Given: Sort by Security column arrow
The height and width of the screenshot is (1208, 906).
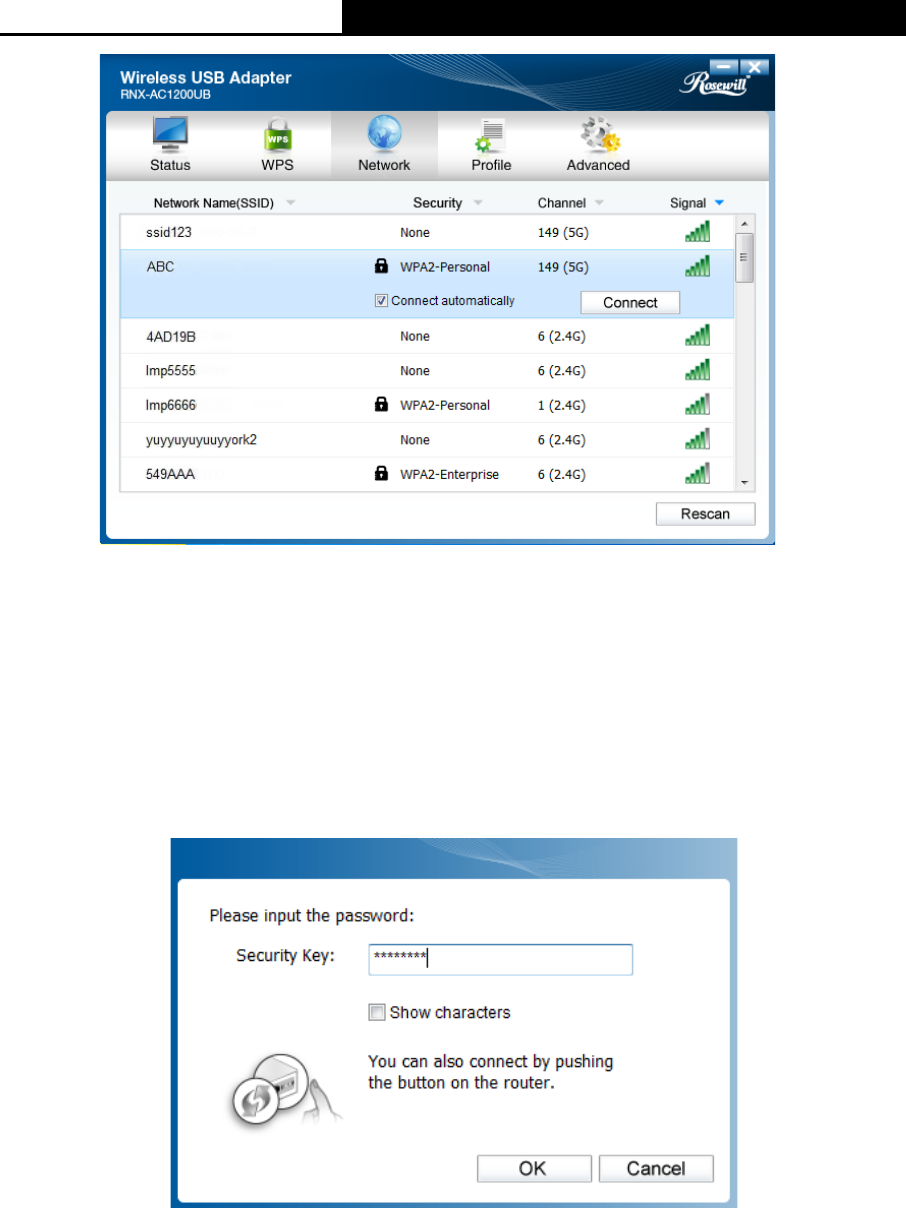Looking at the screenshot, I should coord(477,203).
